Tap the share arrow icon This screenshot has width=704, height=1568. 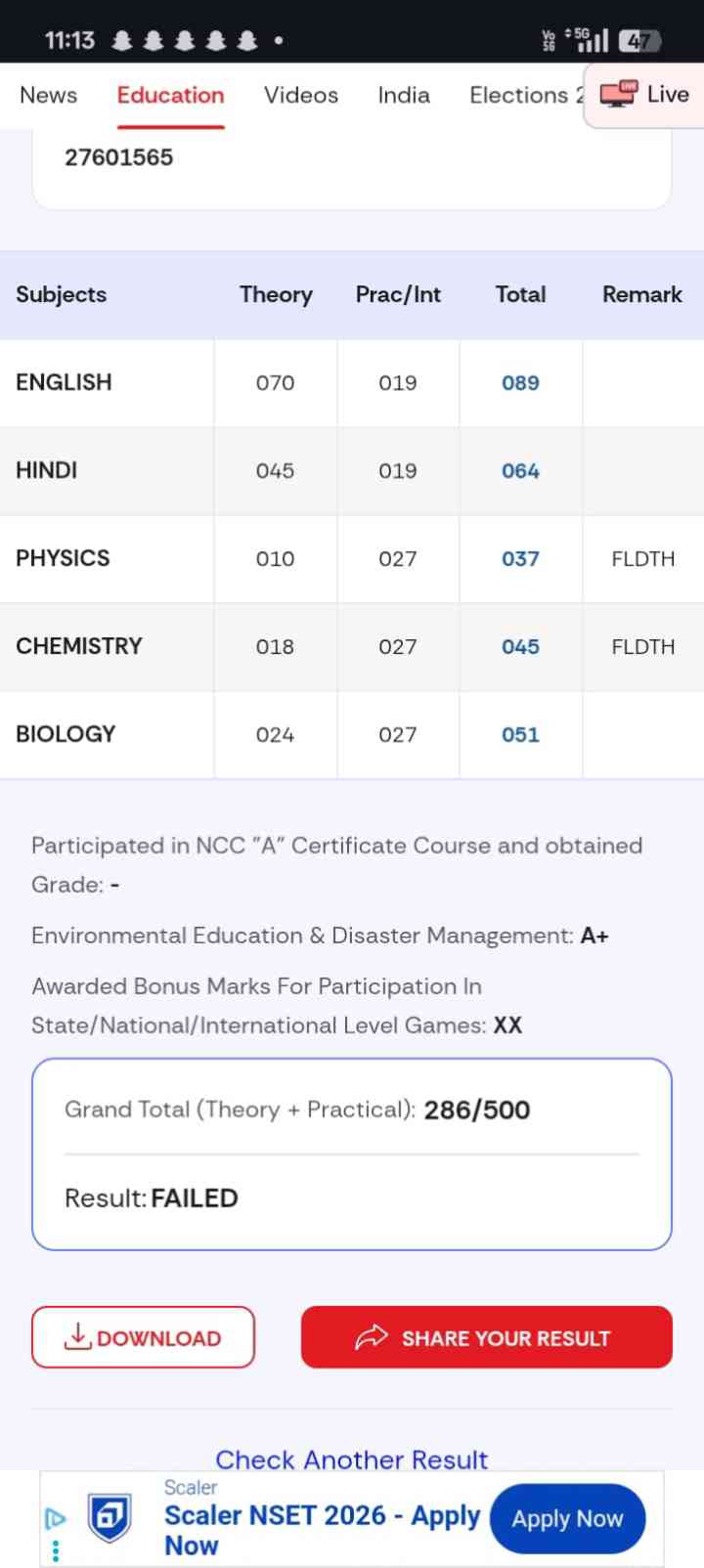point(372,1337)
